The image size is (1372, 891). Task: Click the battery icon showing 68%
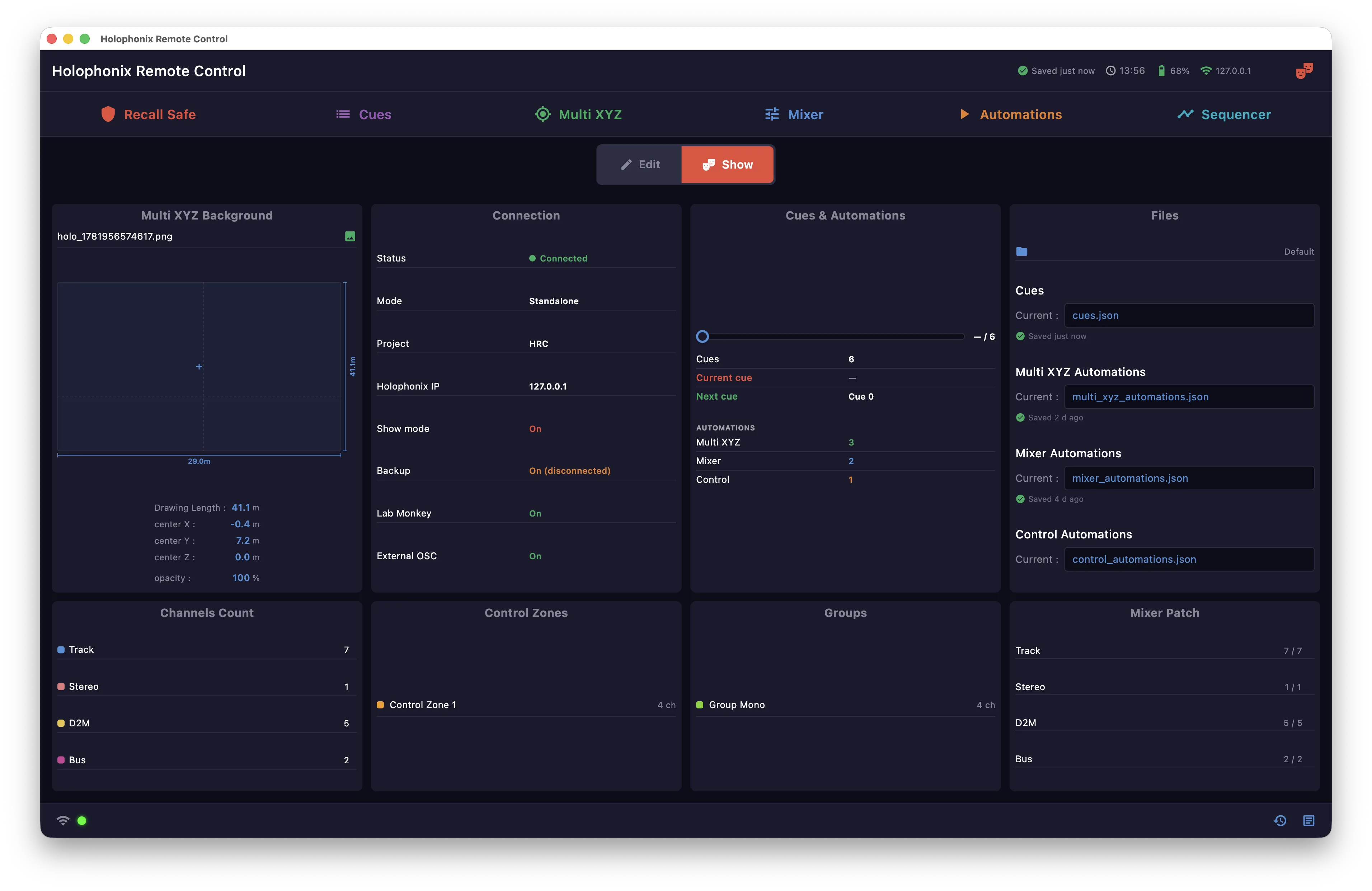pos(1162,71)
